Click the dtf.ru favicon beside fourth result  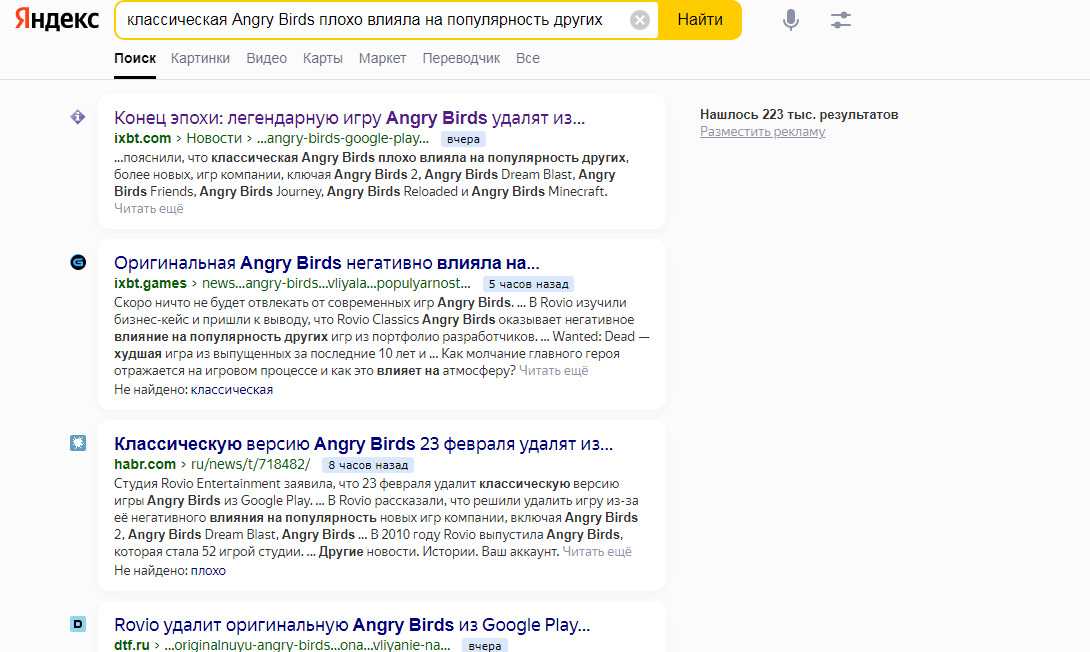pyautogui.click(x=78, y=624)
